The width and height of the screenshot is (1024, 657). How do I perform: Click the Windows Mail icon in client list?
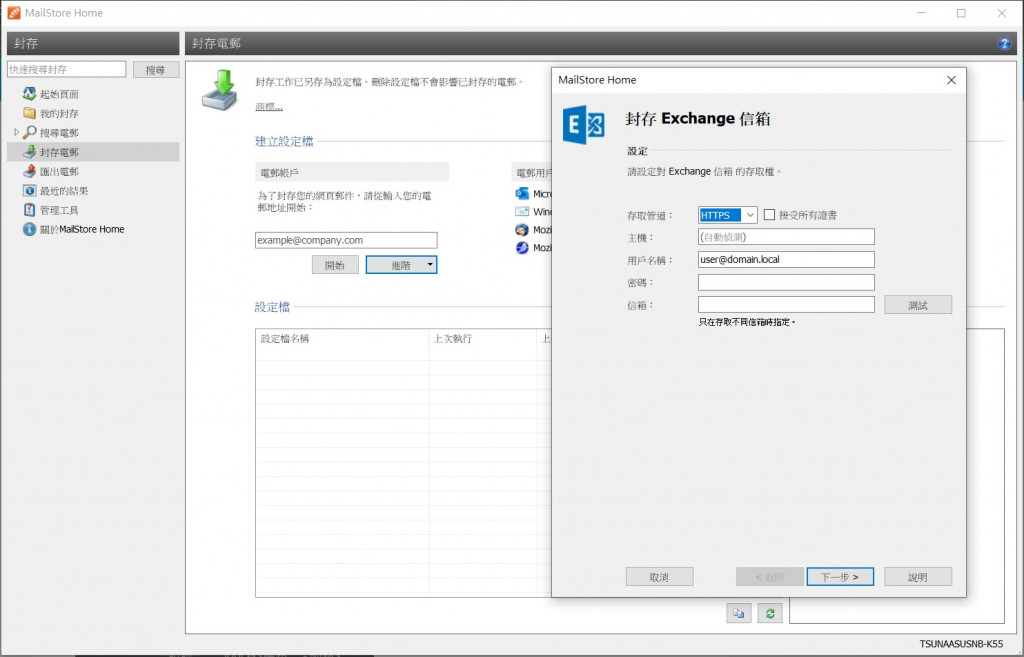pos(522,212)
